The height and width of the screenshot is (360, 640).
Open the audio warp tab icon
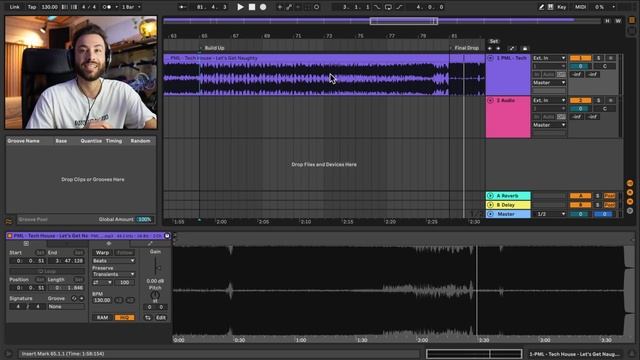point(109,244)
